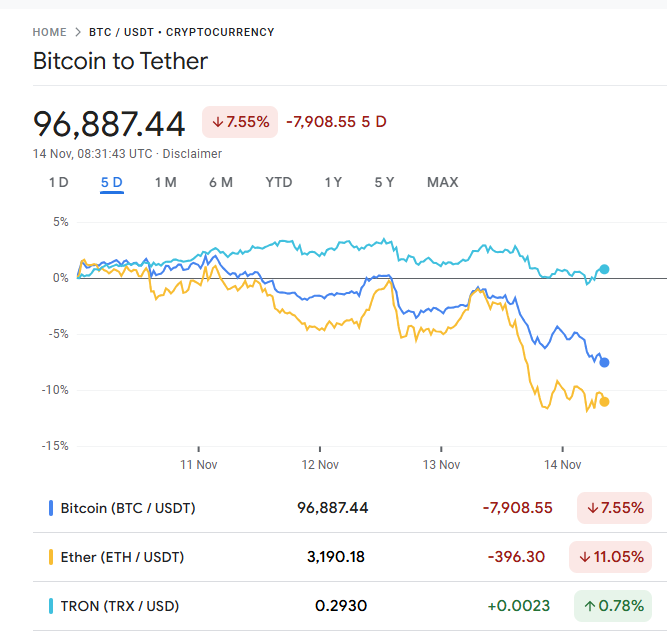Select the 5 D time range tab

(111, 182)
